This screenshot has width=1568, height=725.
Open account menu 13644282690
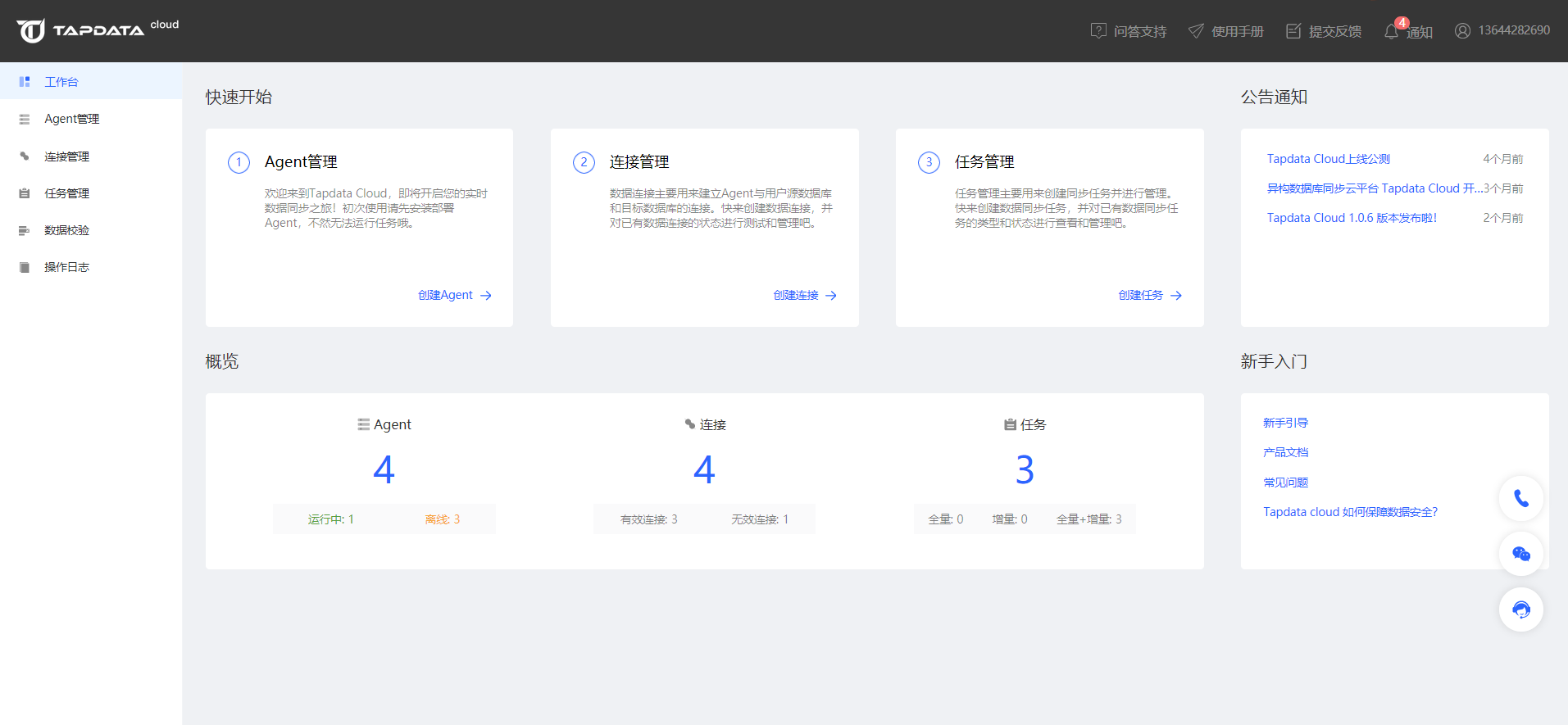tap(1514, 30)
